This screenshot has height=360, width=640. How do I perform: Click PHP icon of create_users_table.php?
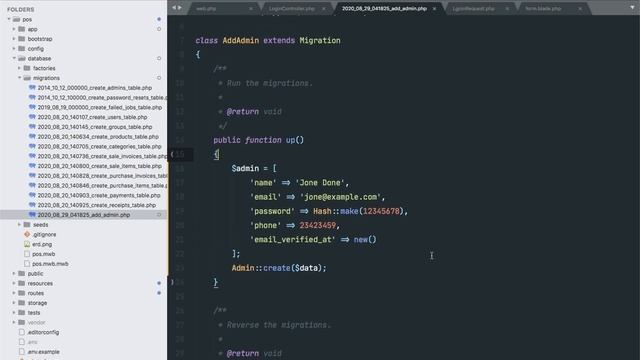pyautogui.click(x=32, y=117)
